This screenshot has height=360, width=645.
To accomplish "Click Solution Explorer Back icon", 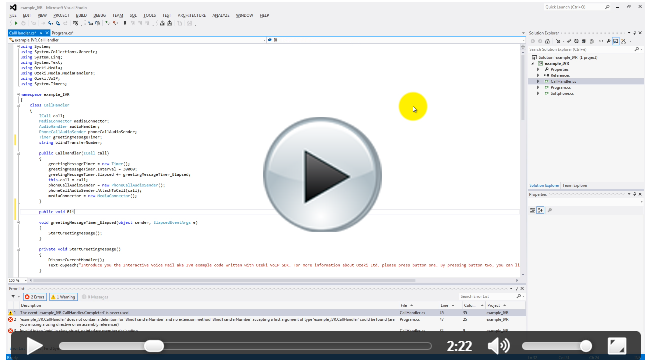I will pos(533,41).
